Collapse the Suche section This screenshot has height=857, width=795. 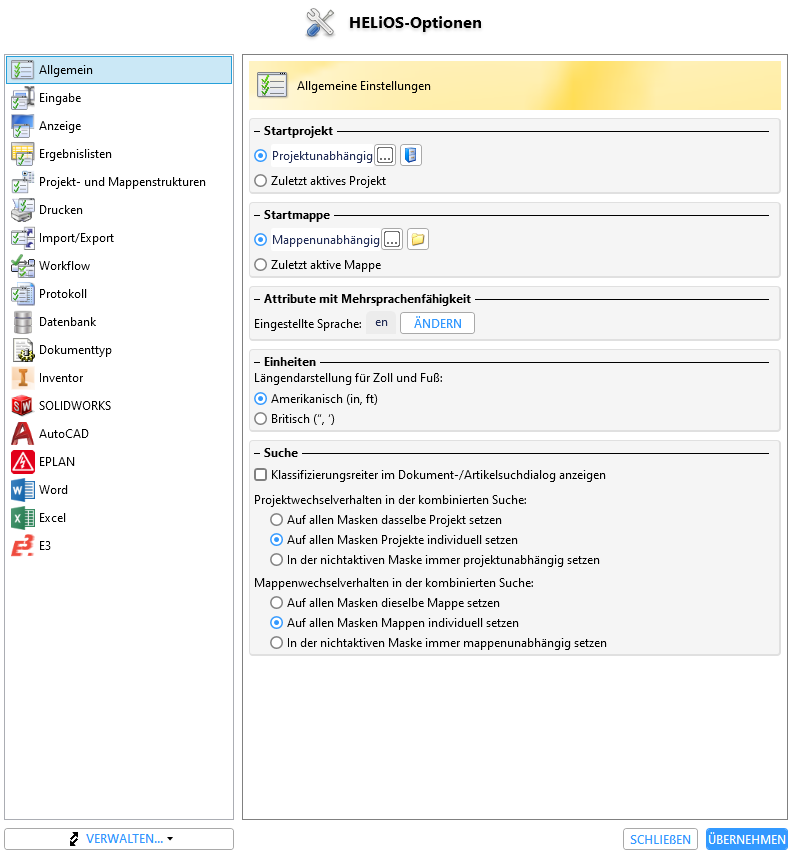[x=257, y=453]
